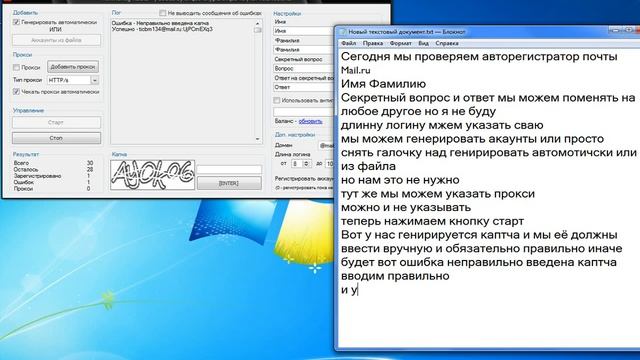Click Notepad line 'но нам это не нужно'
The width and height of the screenshot is (640, 360).
point(400,180)
